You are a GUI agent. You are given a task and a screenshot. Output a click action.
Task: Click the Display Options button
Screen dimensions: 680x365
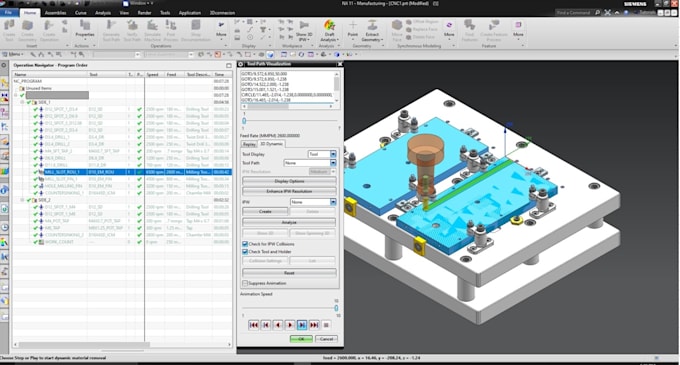click(289, 181)
